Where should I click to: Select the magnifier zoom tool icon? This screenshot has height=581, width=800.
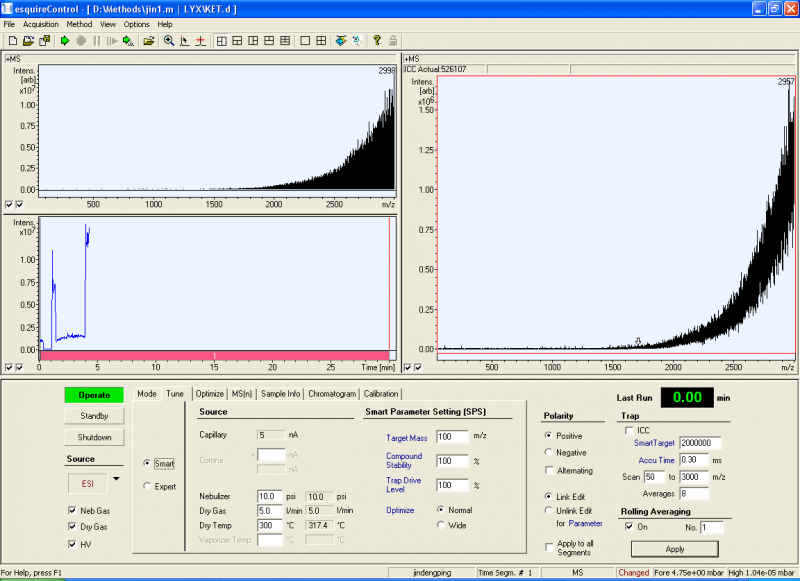(169, 41)
